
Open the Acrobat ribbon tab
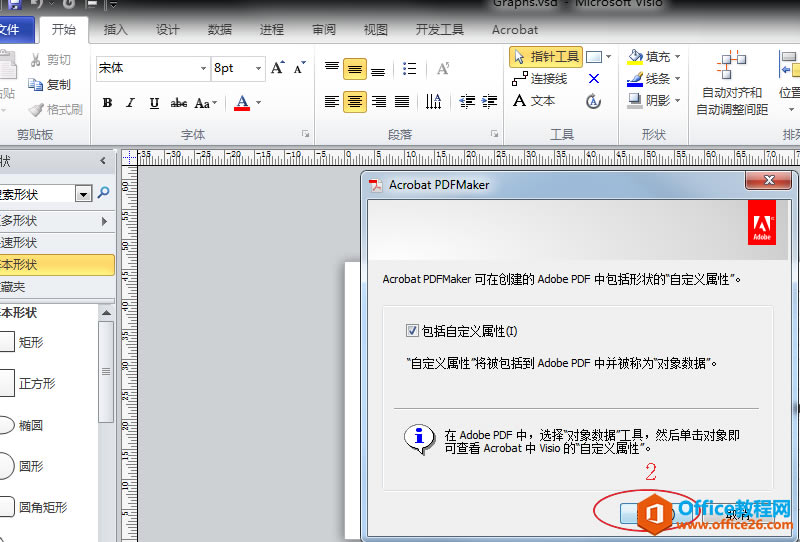pos(515,30)
